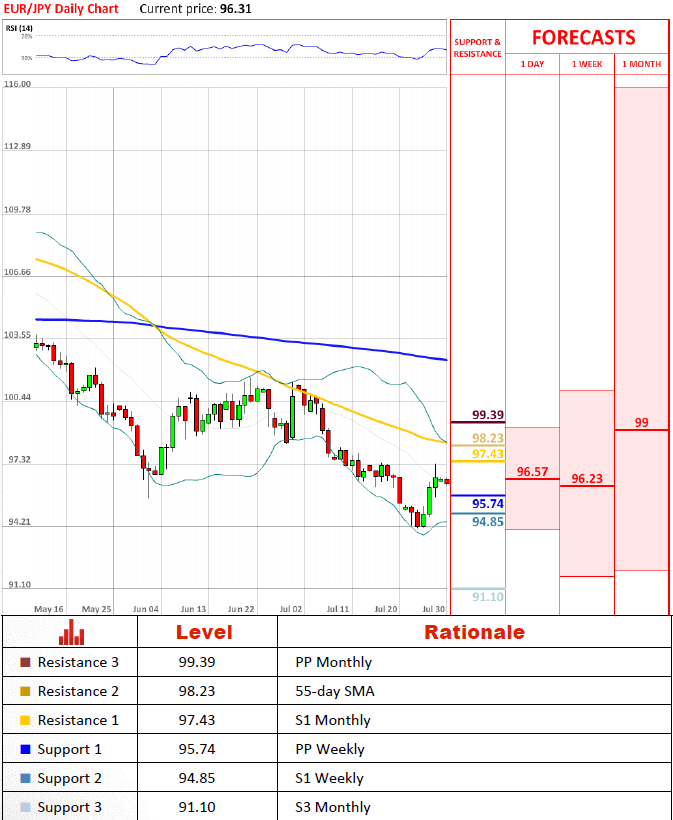Click the Resistance 3 dark red color swatch
The image size is (673, 820).
click(x=25, y=662)
